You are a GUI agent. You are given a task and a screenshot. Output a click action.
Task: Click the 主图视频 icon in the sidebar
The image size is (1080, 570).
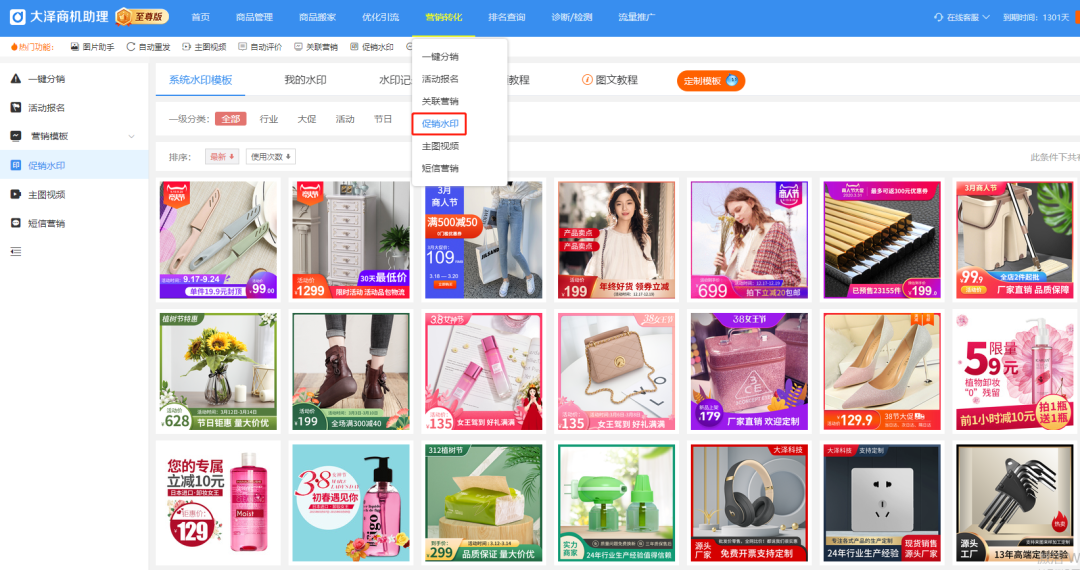tap(16, 194)
